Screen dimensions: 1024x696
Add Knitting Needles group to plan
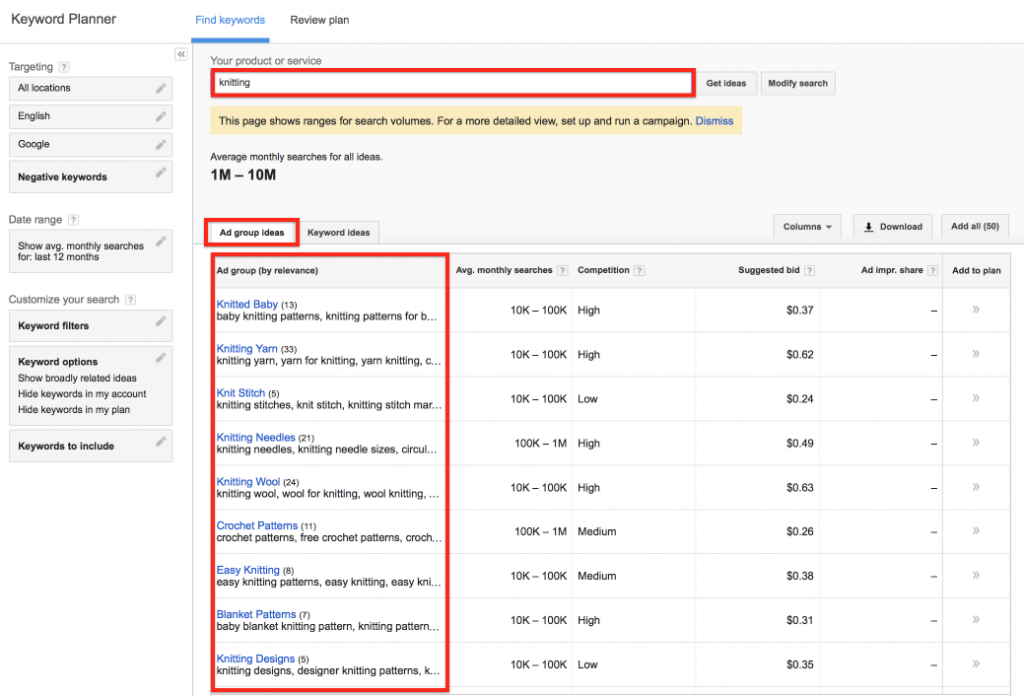pos(976,442)
